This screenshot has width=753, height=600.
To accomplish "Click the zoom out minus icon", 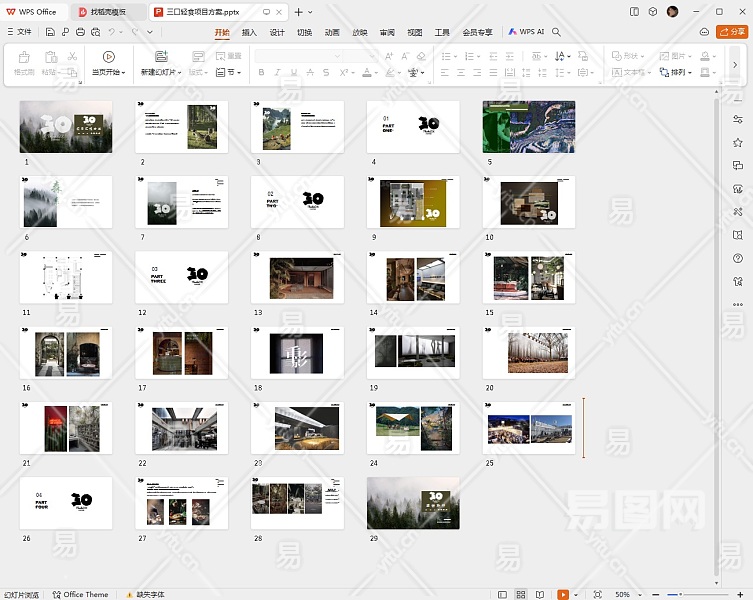I will (x=656, y=594).
